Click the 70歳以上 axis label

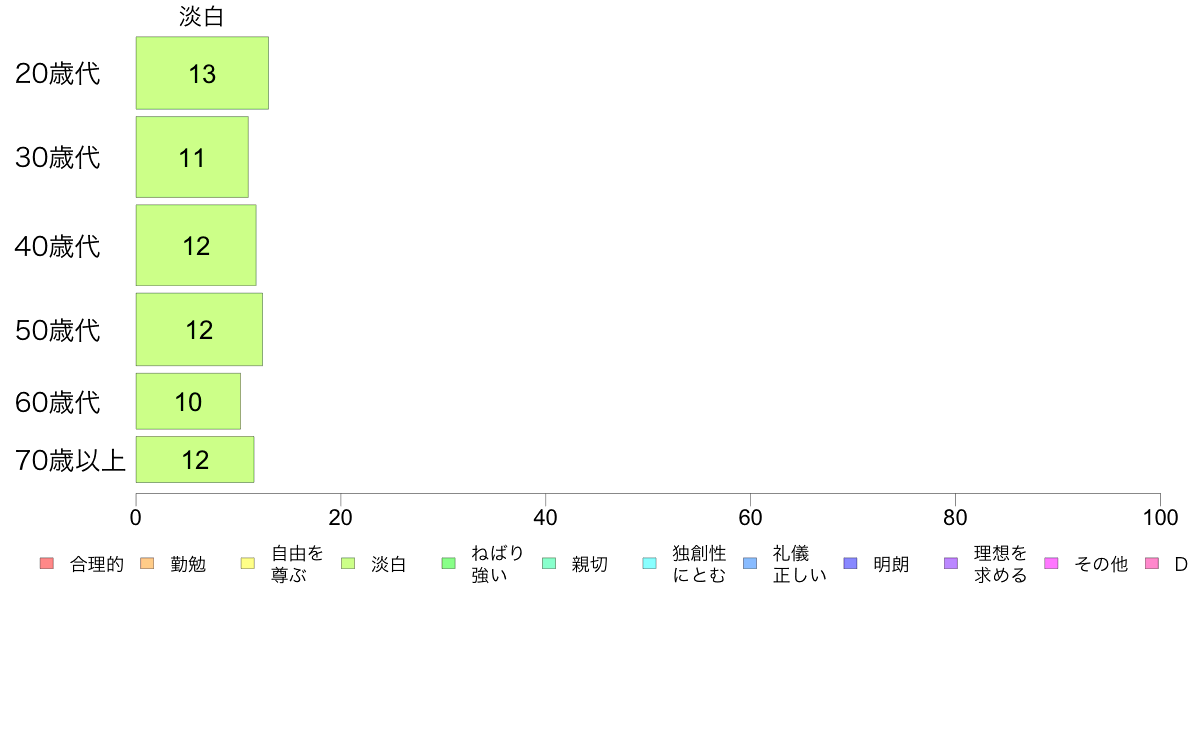coord(70,460)
